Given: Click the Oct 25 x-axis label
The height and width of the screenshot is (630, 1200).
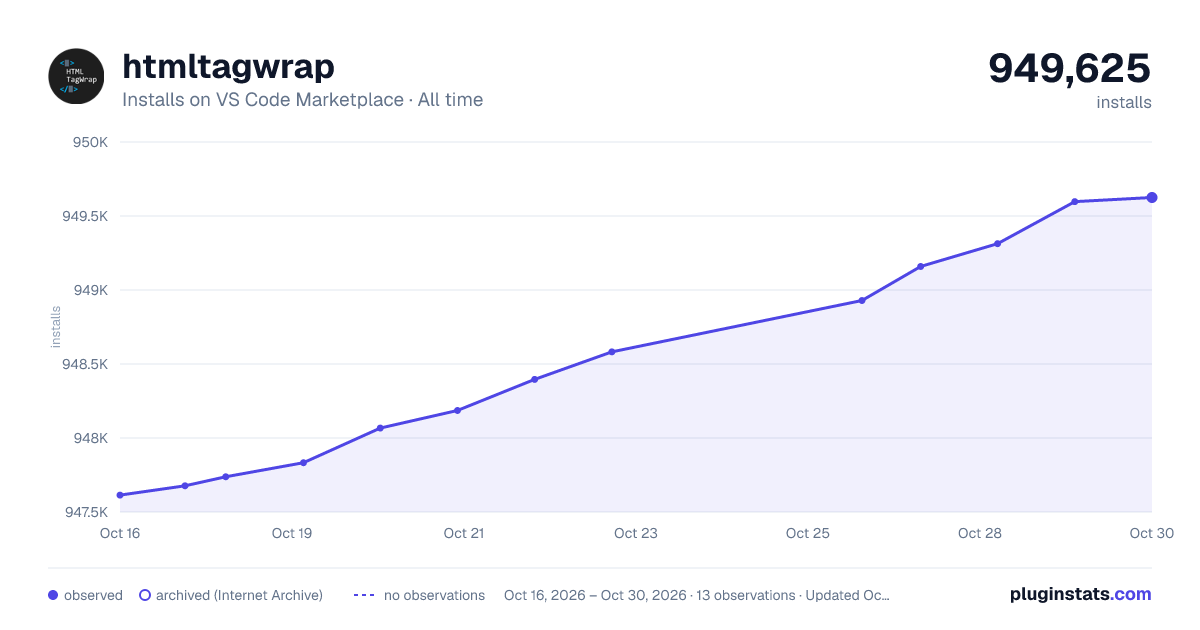Looking at the screenshot, I should pos(808,533).
